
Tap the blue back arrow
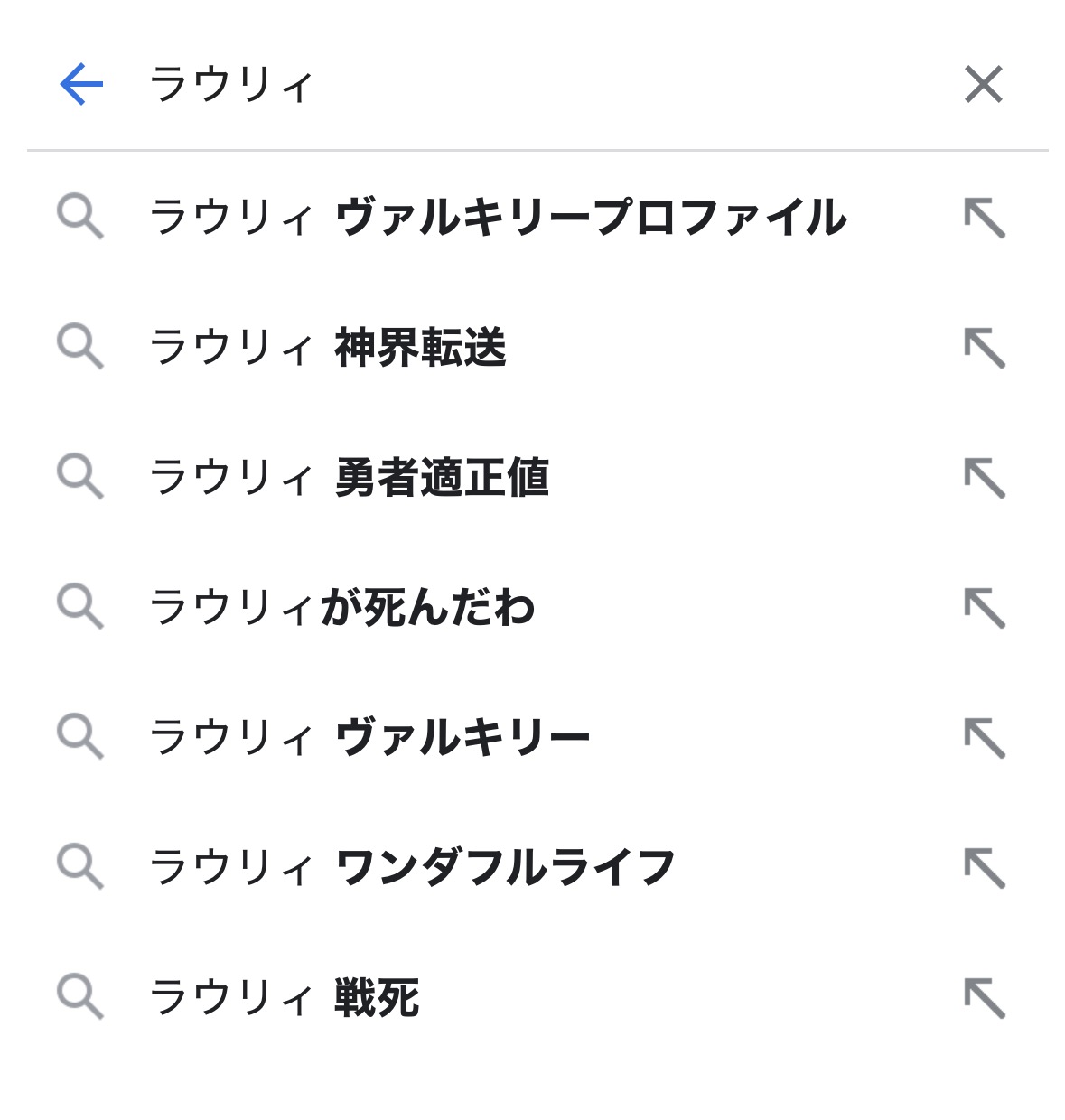81,85
